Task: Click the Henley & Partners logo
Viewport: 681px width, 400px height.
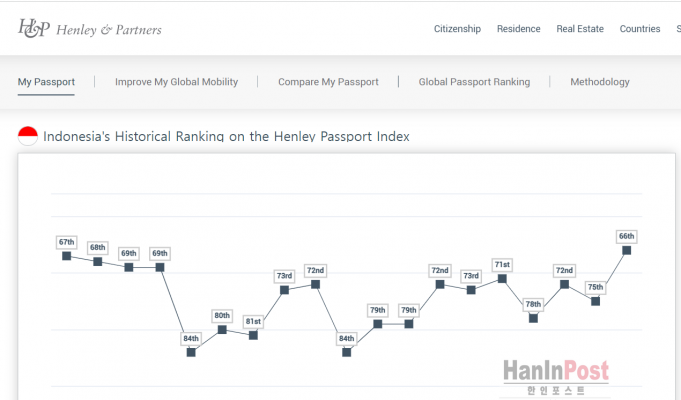Action: pos(89,29)
